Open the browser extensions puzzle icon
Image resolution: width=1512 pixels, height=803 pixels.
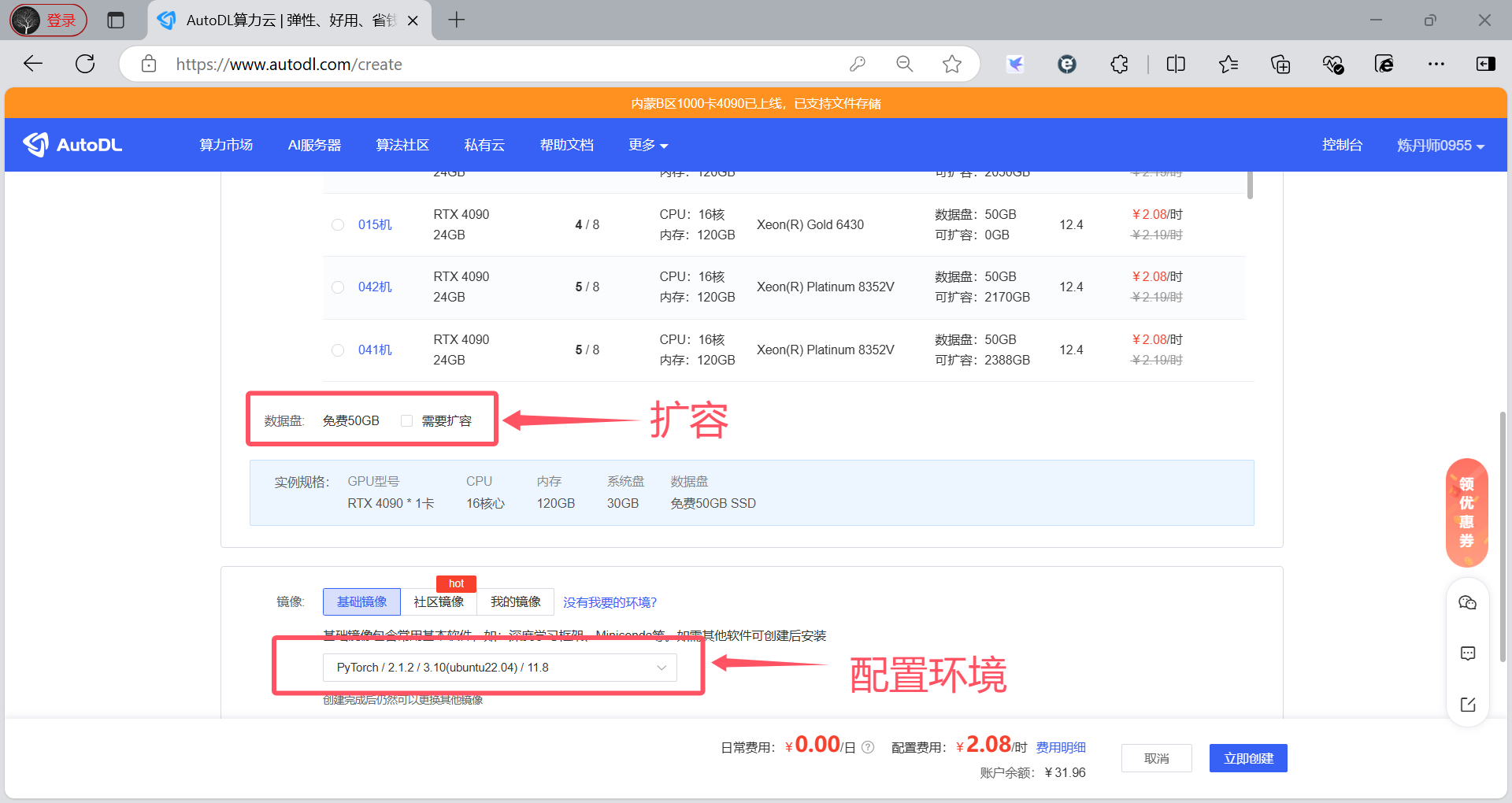[x=1119, y=64]
